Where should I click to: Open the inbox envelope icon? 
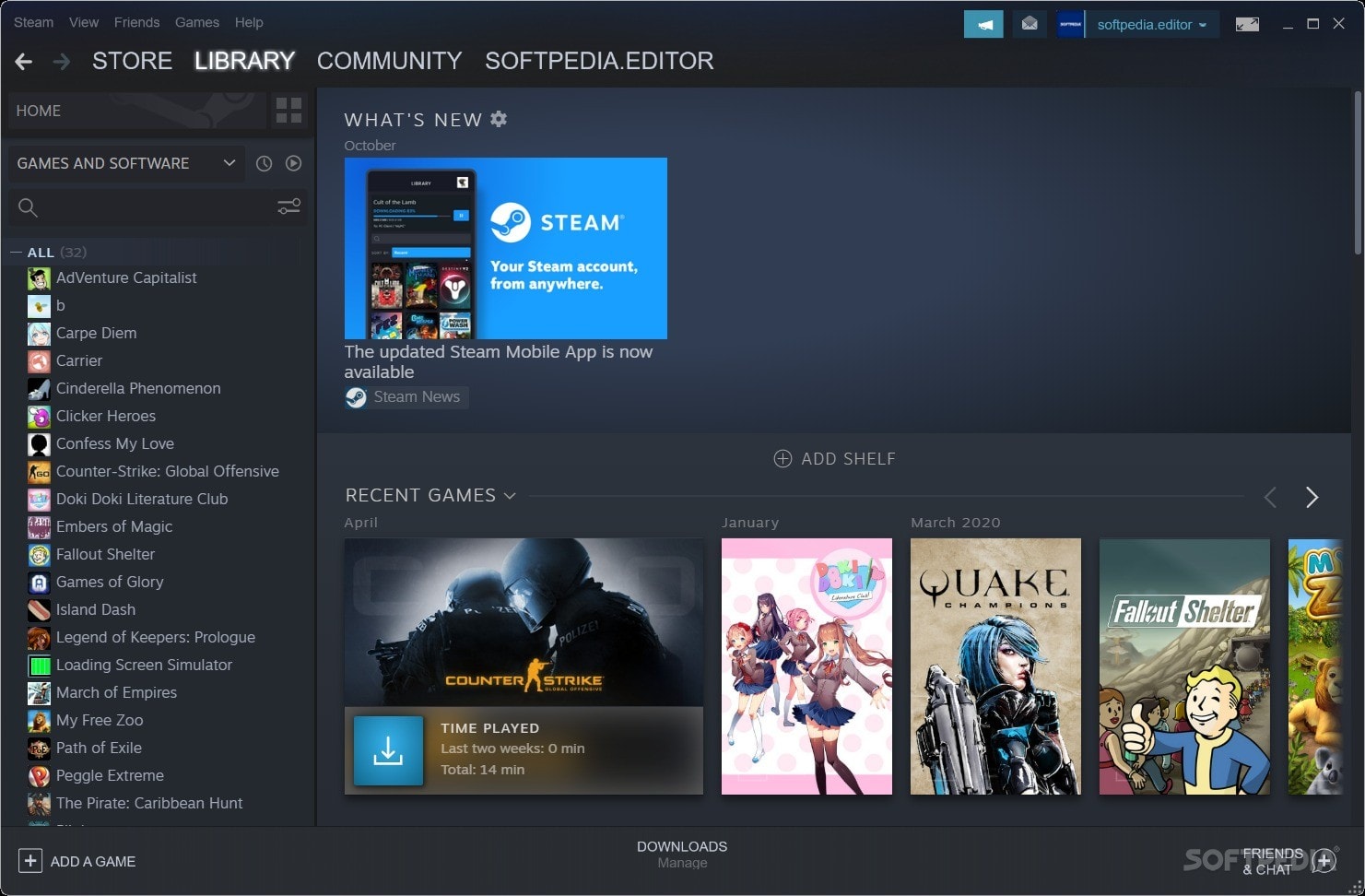1030,24
